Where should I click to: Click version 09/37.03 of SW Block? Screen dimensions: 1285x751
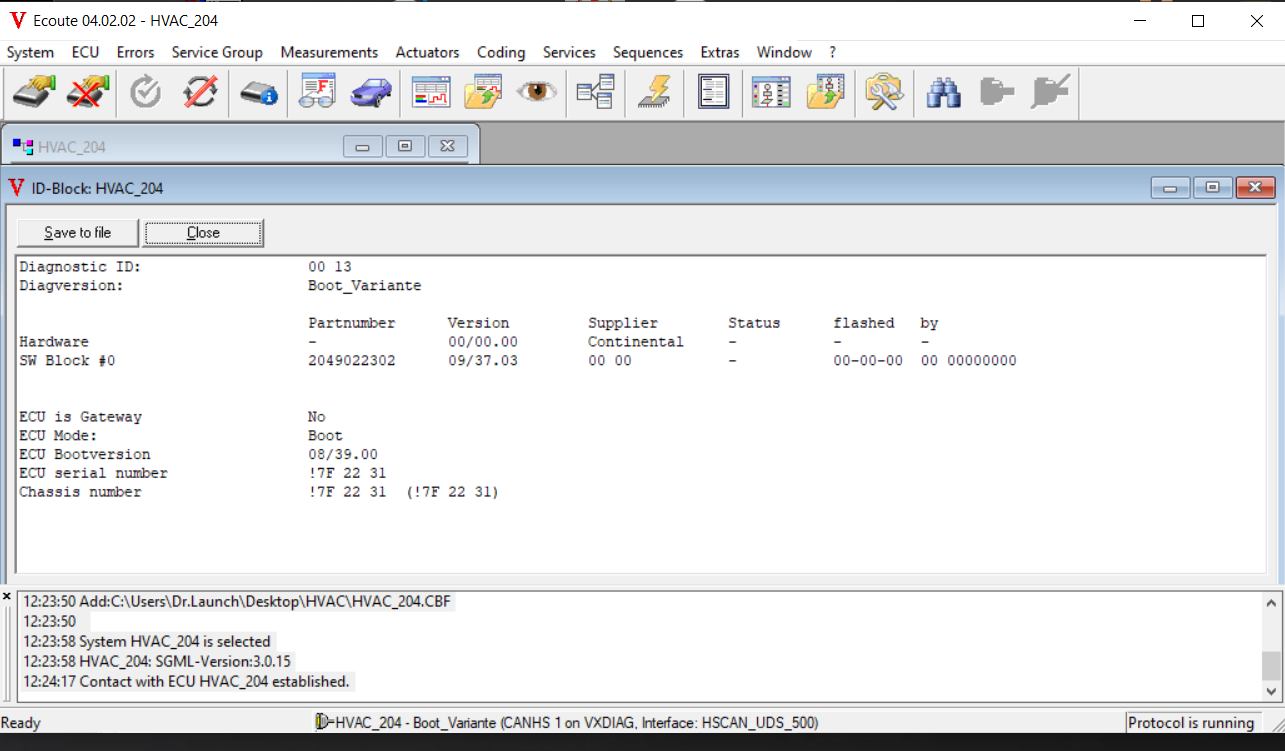483,360
